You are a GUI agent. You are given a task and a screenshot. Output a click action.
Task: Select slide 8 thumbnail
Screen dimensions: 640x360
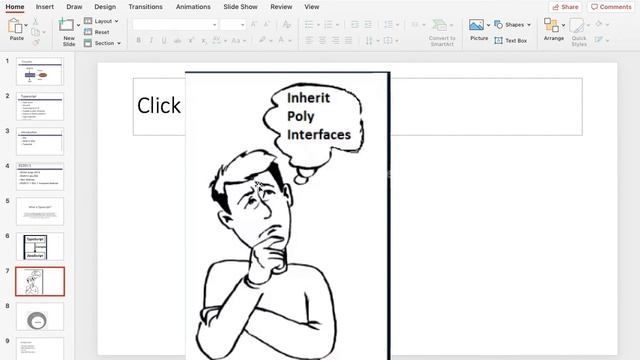coord(40,317)
